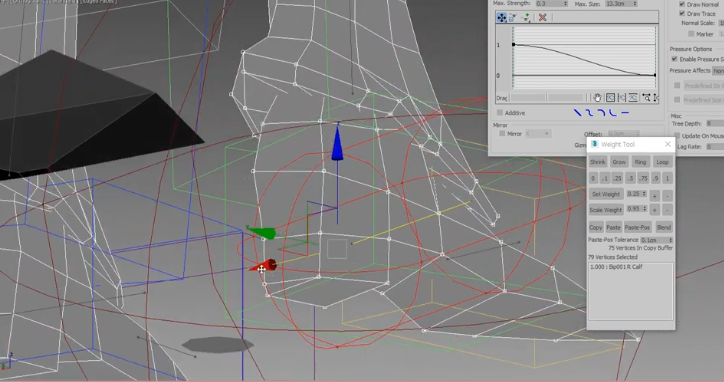Click the Tree Depth input field
Viewport: 724px width, 382px height.
[x=715, y=123]
